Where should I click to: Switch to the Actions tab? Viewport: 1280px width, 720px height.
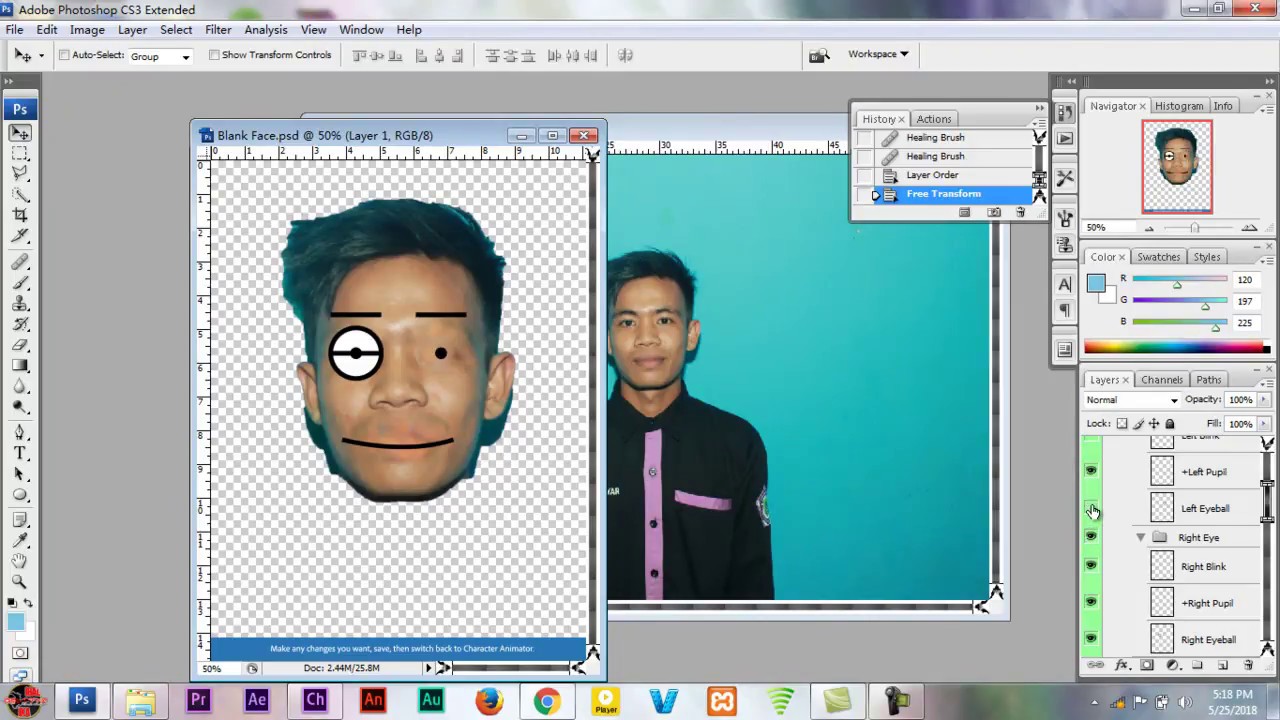(934, 119)
